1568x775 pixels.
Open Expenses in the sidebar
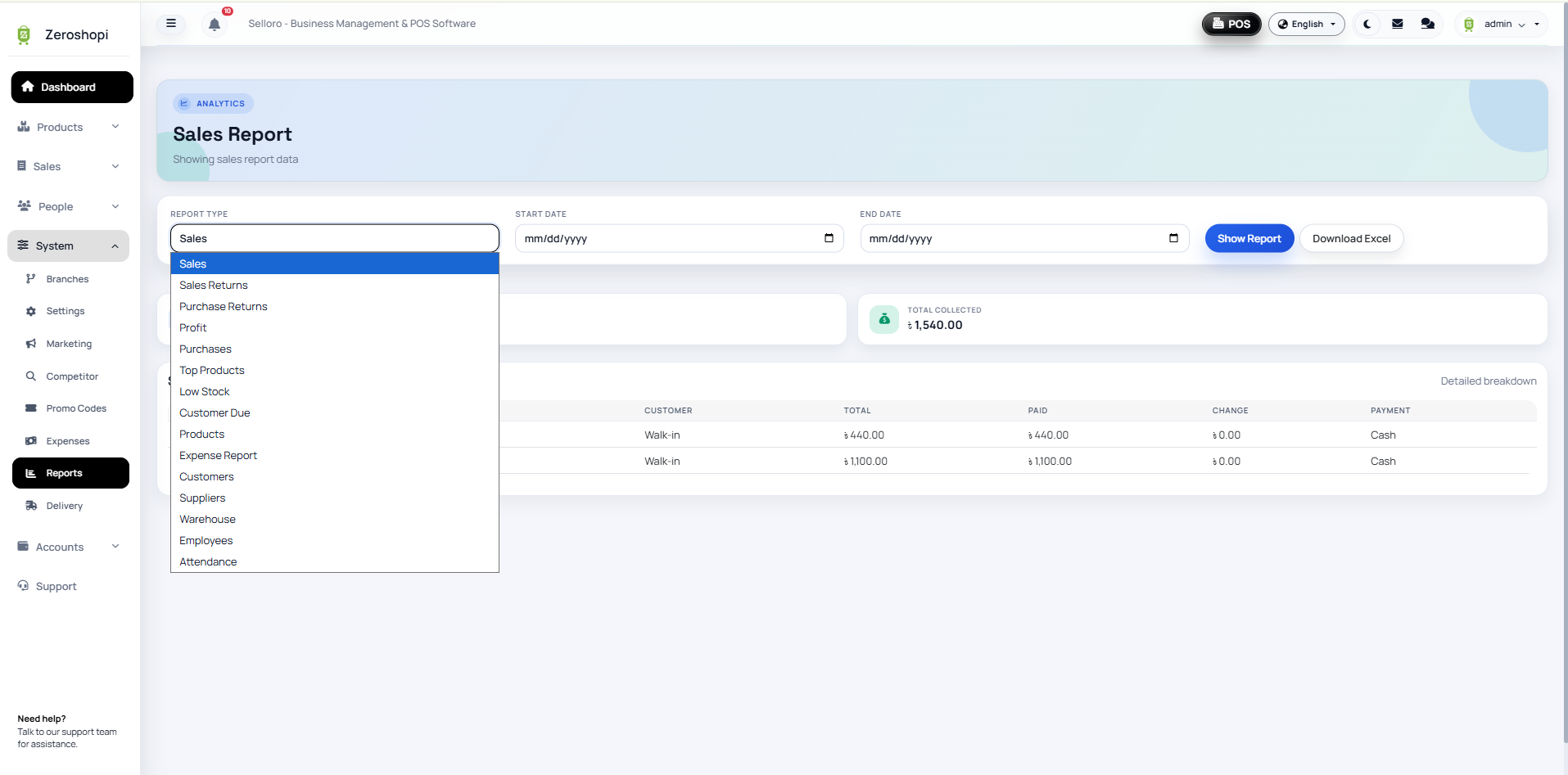click(x=70, y=441)
